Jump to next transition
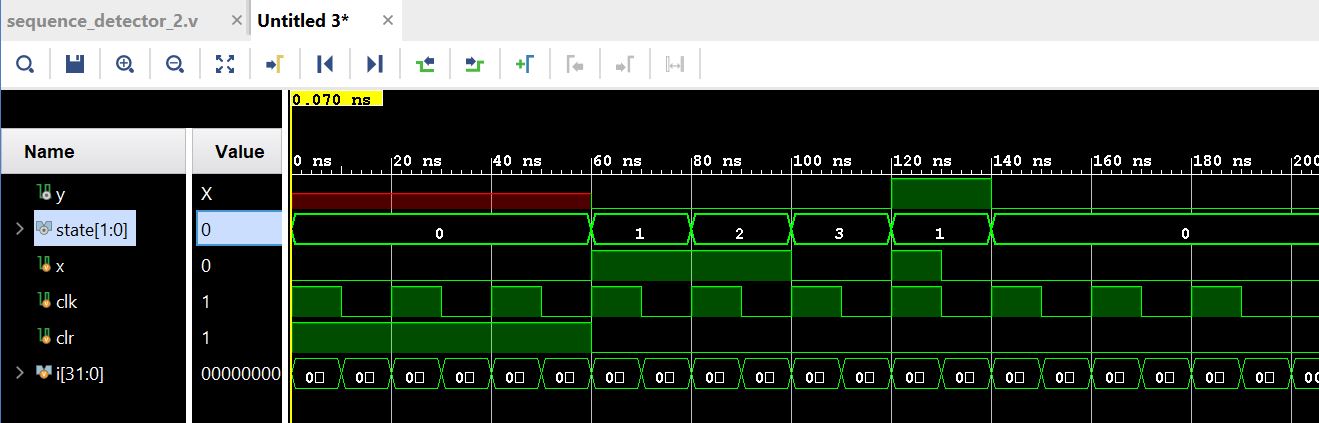 pos(475,64)
